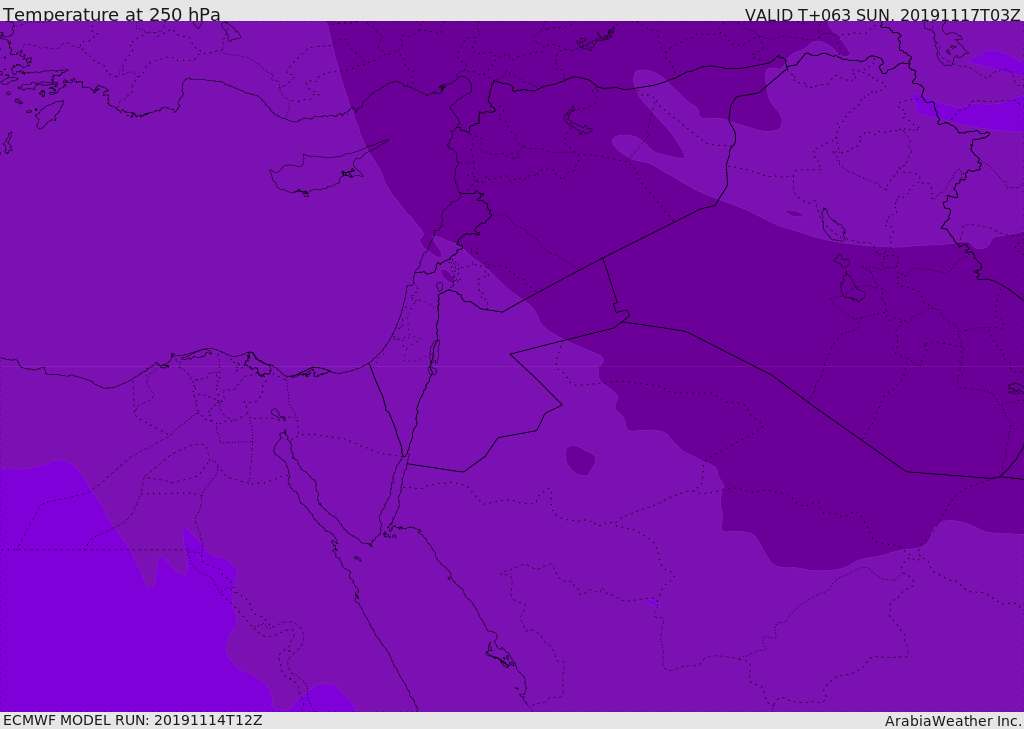1024x729 pixels.
Task: Click the ArabiaWeather Inc. credit text
Action: (x=953, y=721)
